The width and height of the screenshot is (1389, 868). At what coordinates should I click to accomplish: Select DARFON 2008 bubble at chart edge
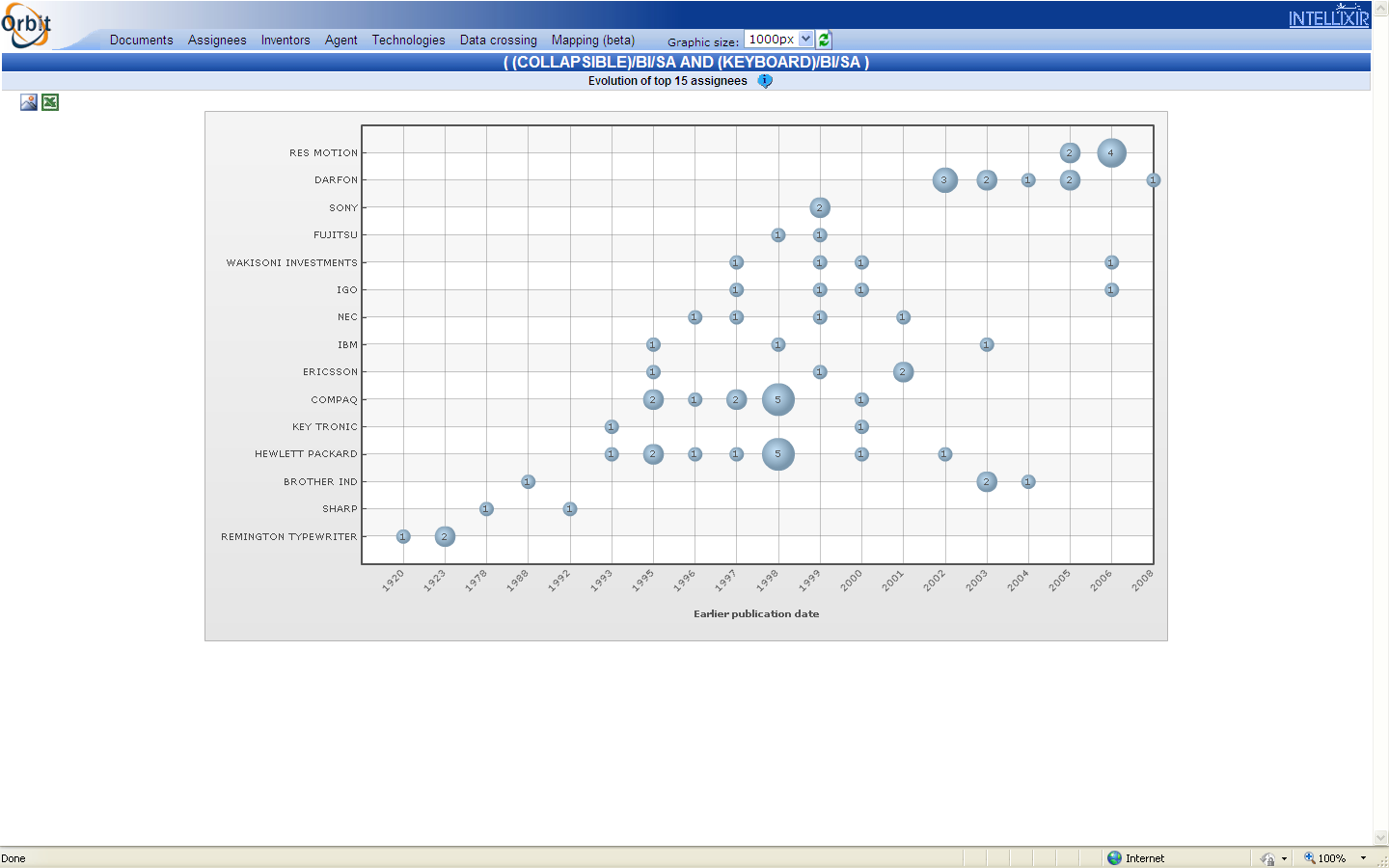(1153, 180)
